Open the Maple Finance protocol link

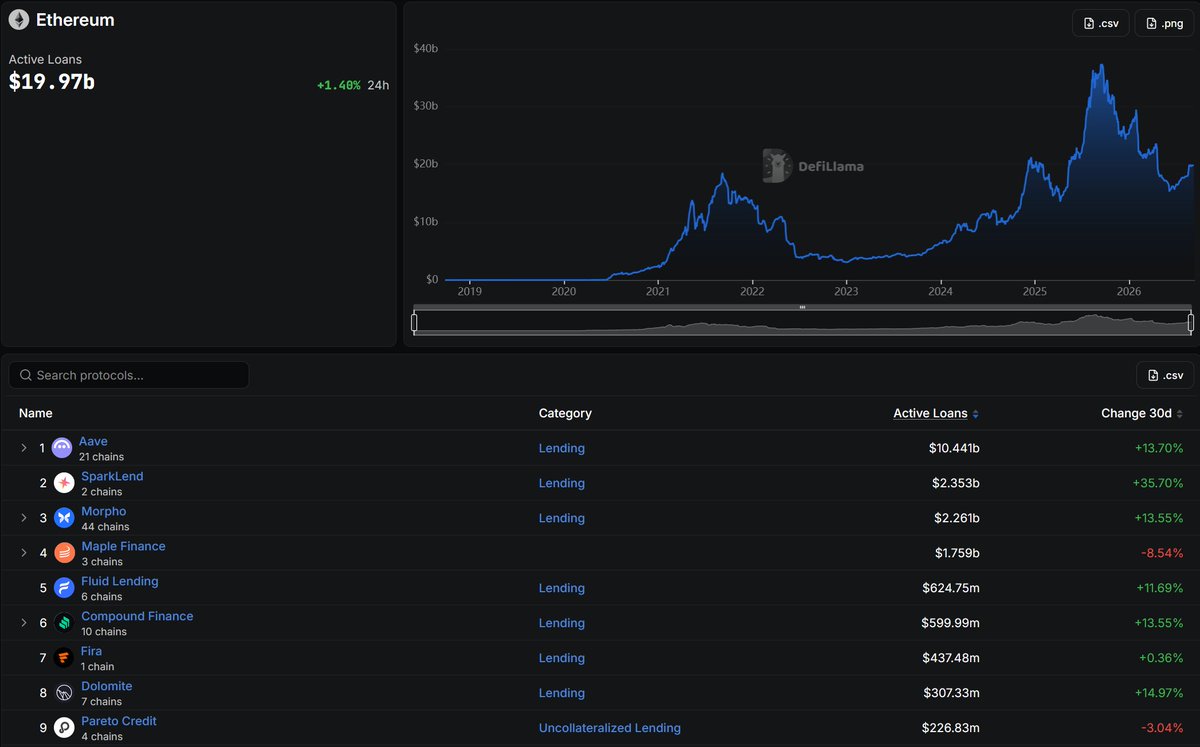coord(123,546)
